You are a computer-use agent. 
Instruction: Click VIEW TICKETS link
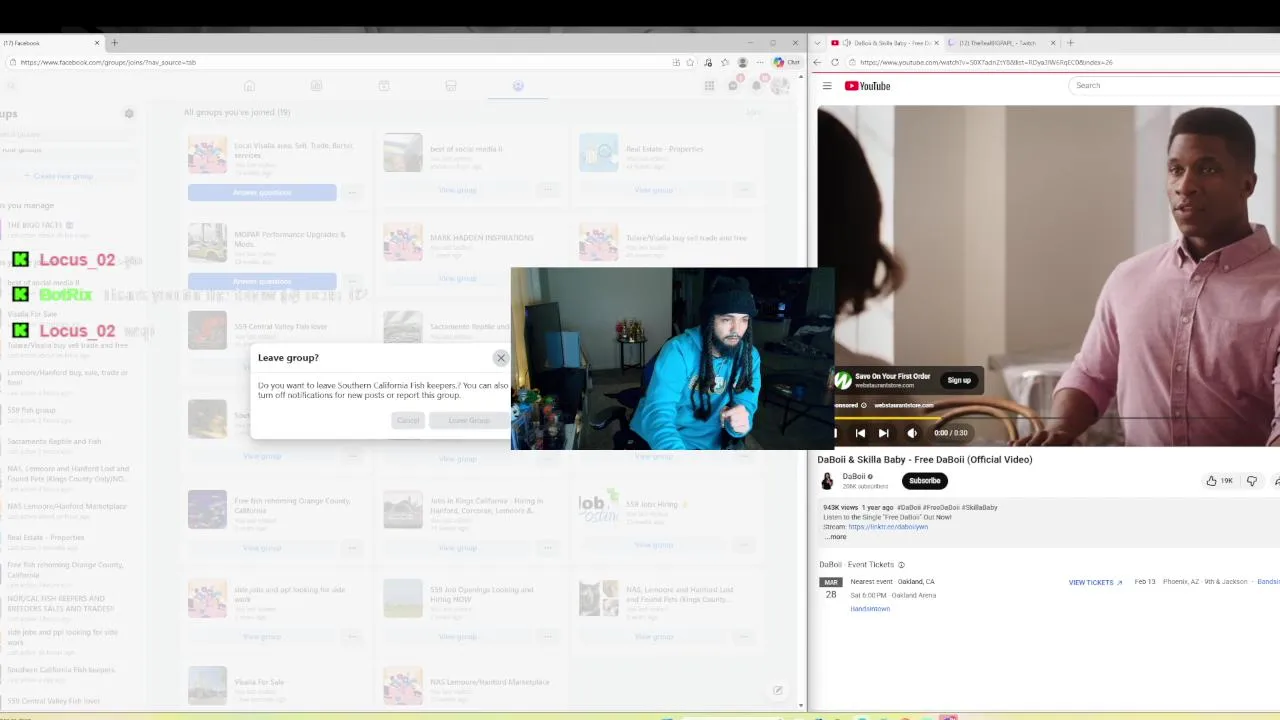pyautogui.click(x=1095, y=582)
